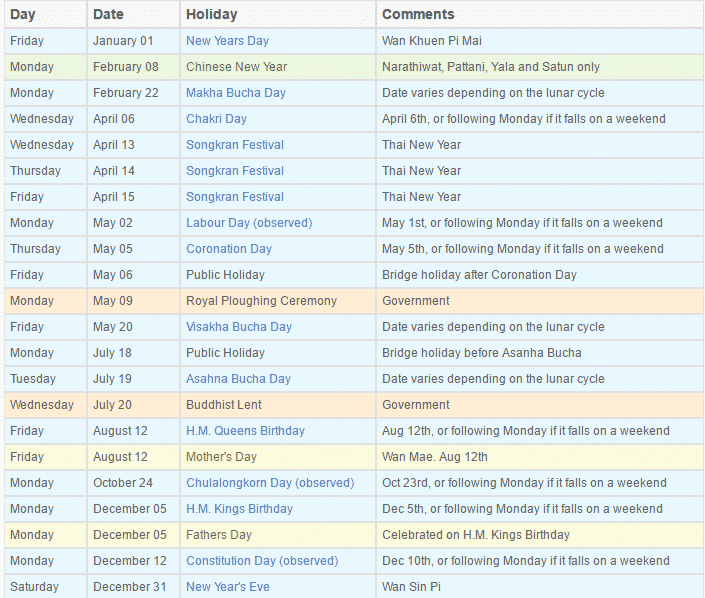Follow the Labour Day (observed) link
The width and height of the screenshot is (705, 598).
249,223
